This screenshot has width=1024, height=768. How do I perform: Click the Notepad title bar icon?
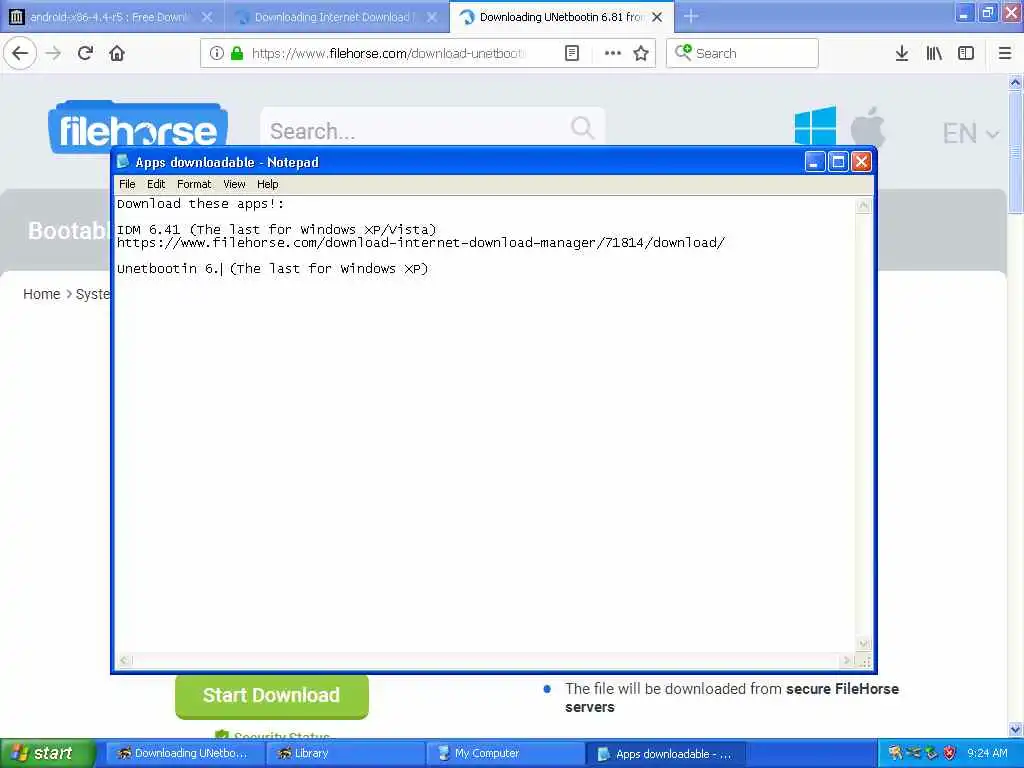coord(123,161)
